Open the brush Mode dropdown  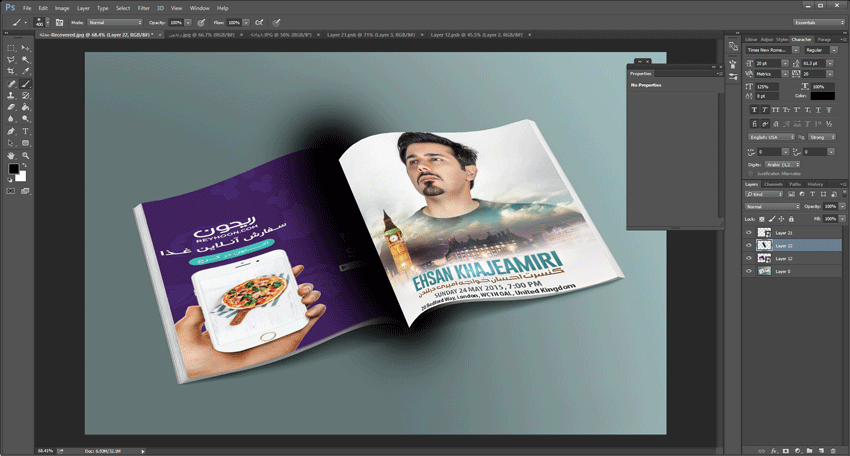(x=114, y=22)
